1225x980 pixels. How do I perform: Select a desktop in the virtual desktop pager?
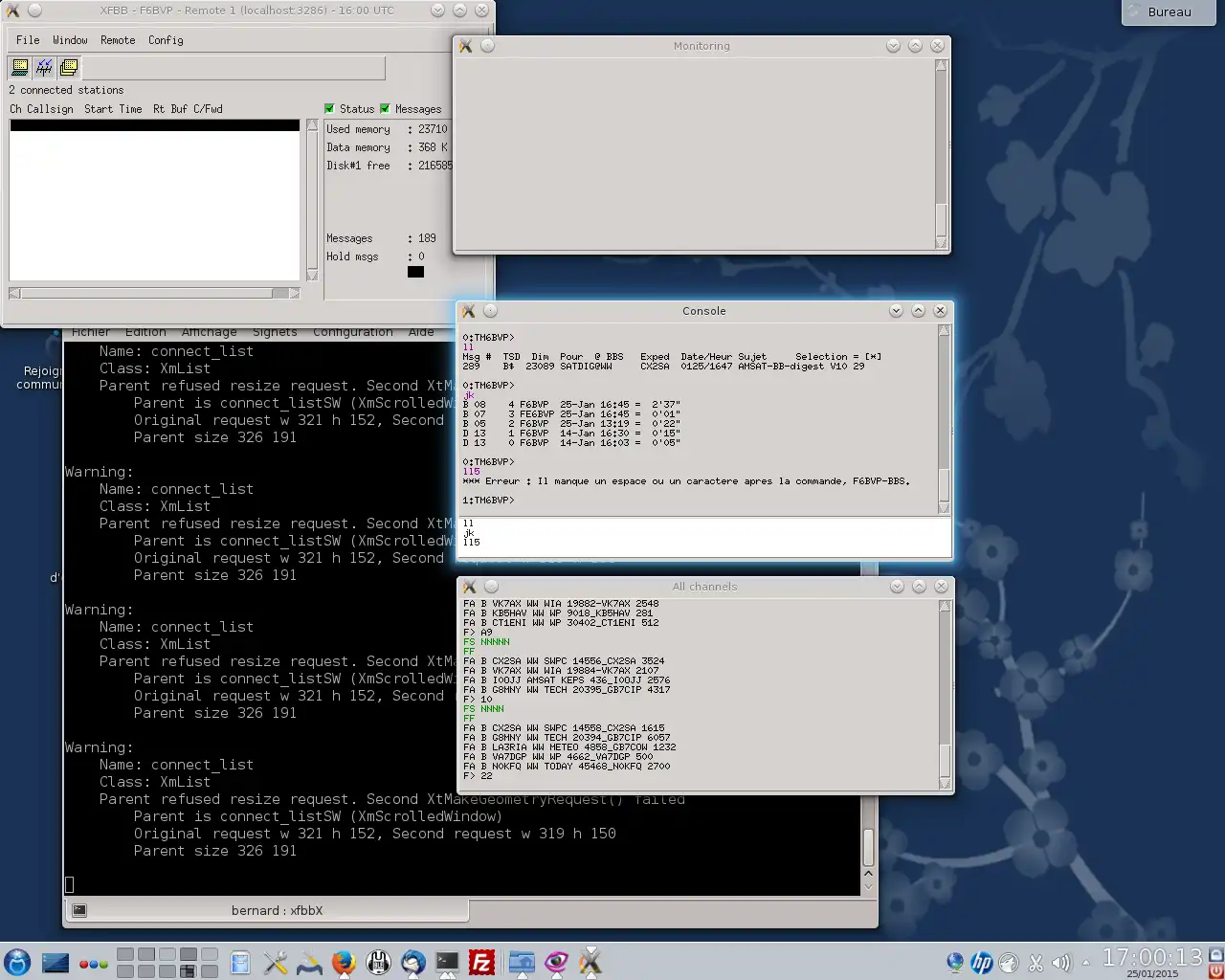[x=167, y=963]
